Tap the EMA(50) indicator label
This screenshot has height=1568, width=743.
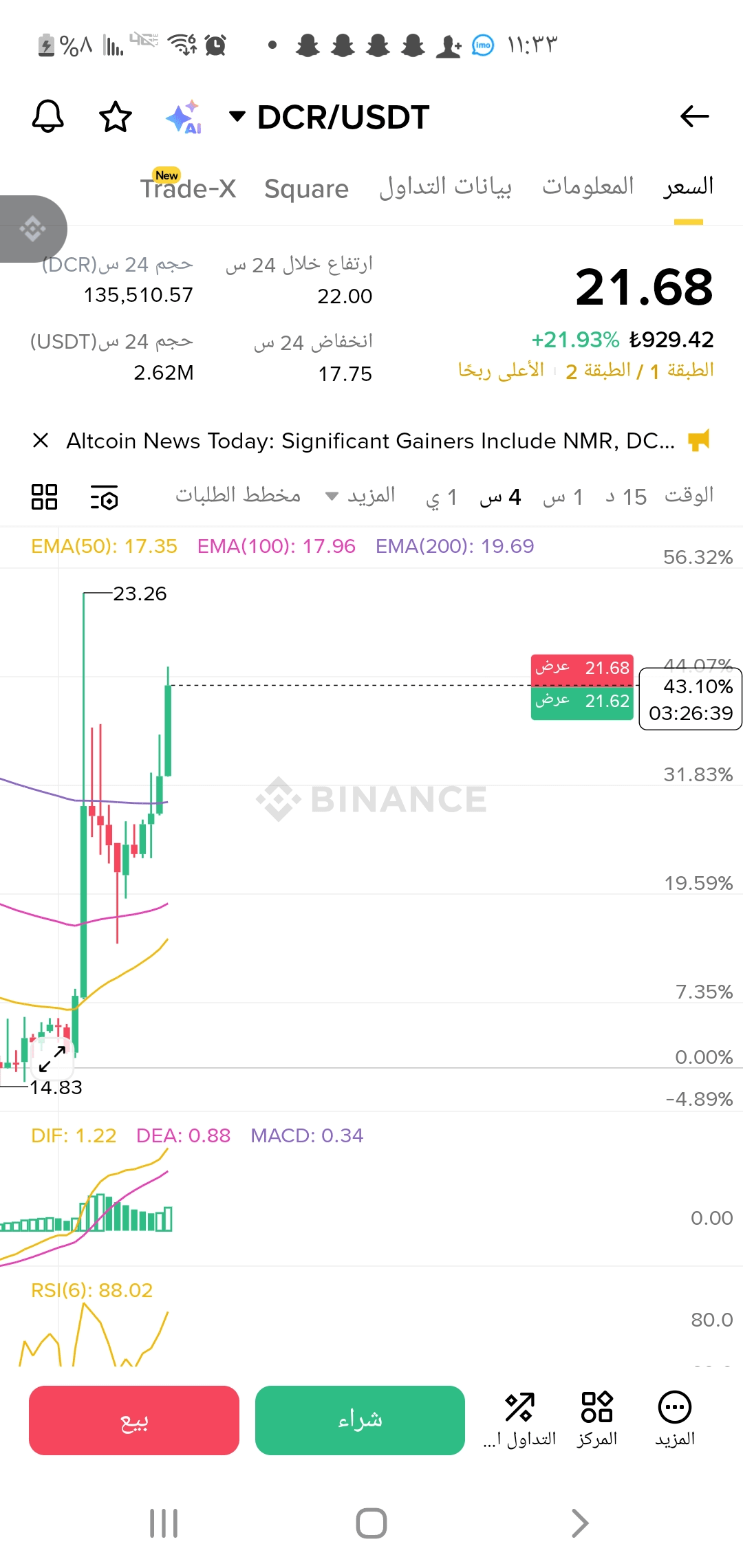coord(104,546)
